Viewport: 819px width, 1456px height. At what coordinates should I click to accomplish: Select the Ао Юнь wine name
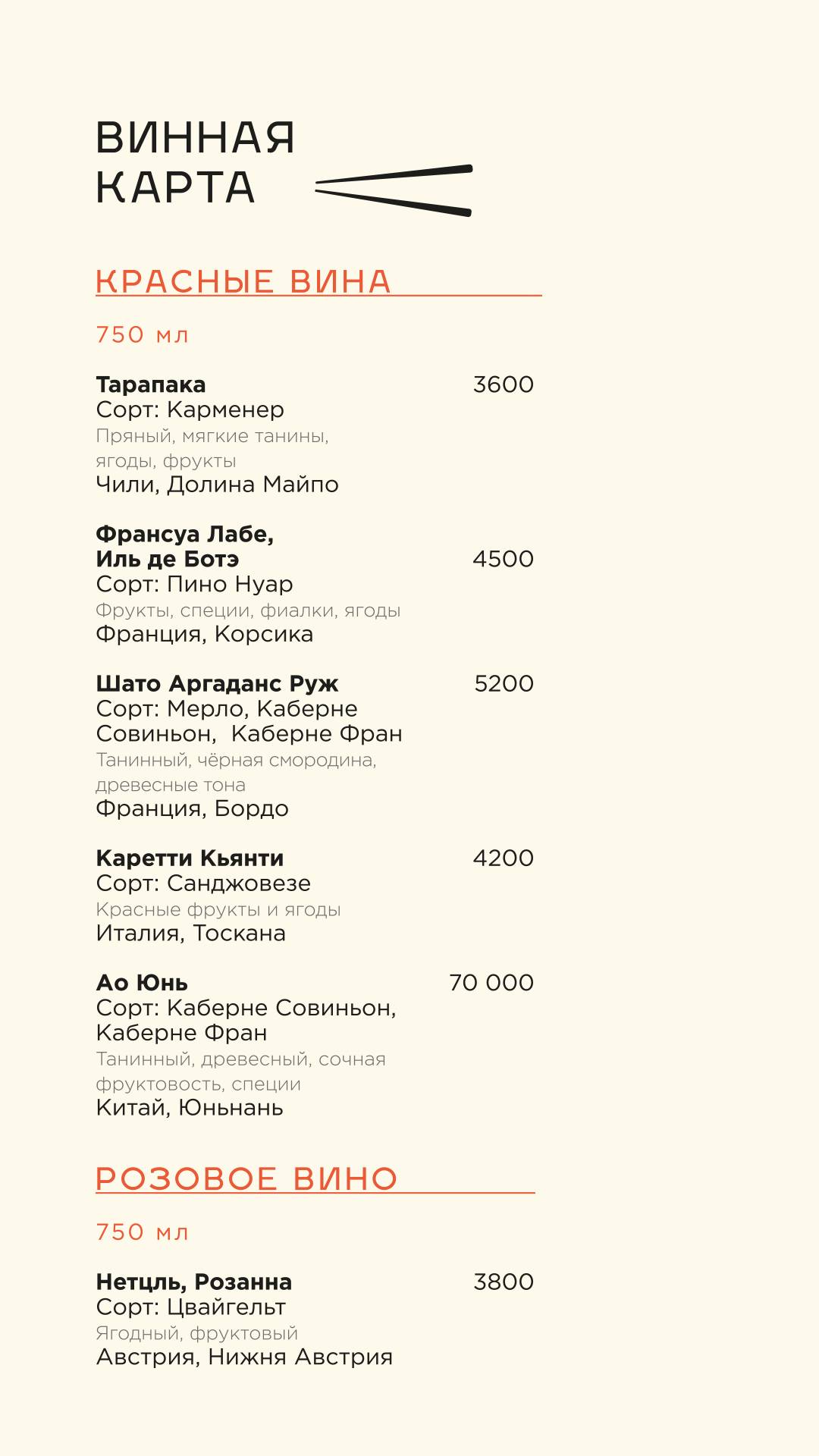[x=142, y=983]
